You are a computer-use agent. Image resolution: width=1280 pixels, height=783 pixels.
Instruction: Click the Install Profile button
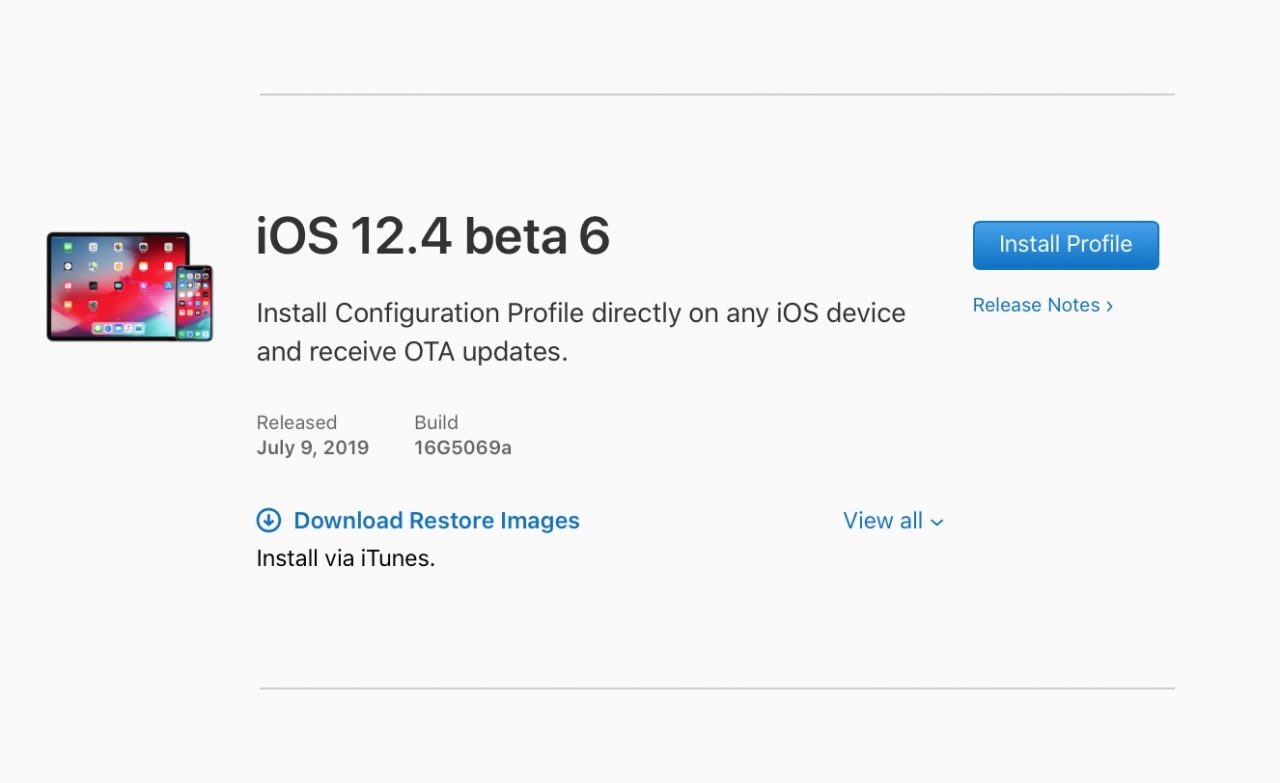click(1065, 245)
